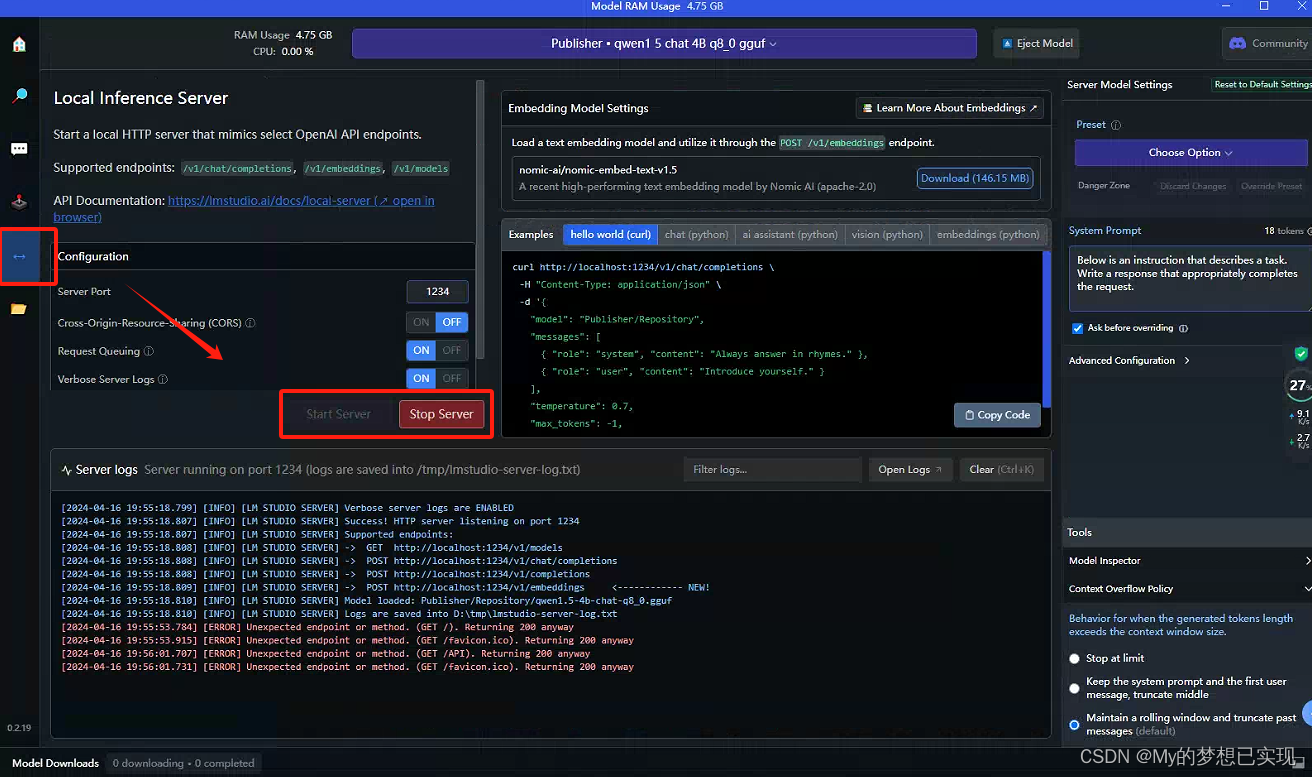
Task: Click the '0 downloading • 0 completed' status
Action: coord(183,763)
